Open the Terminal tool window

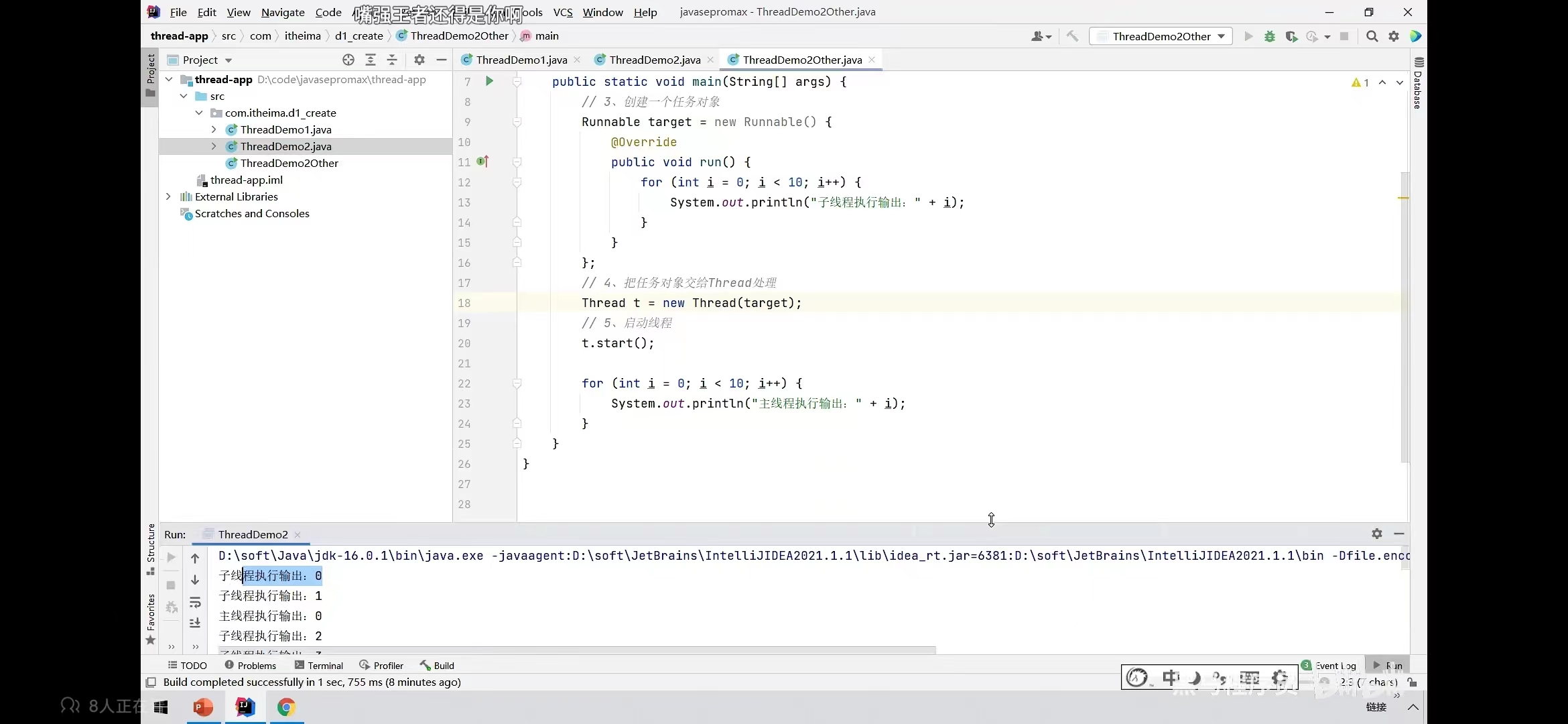319,665
